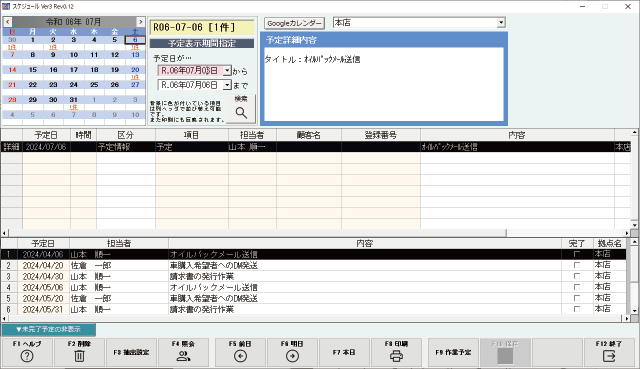Show previous month in the calendar

[7, 22]
